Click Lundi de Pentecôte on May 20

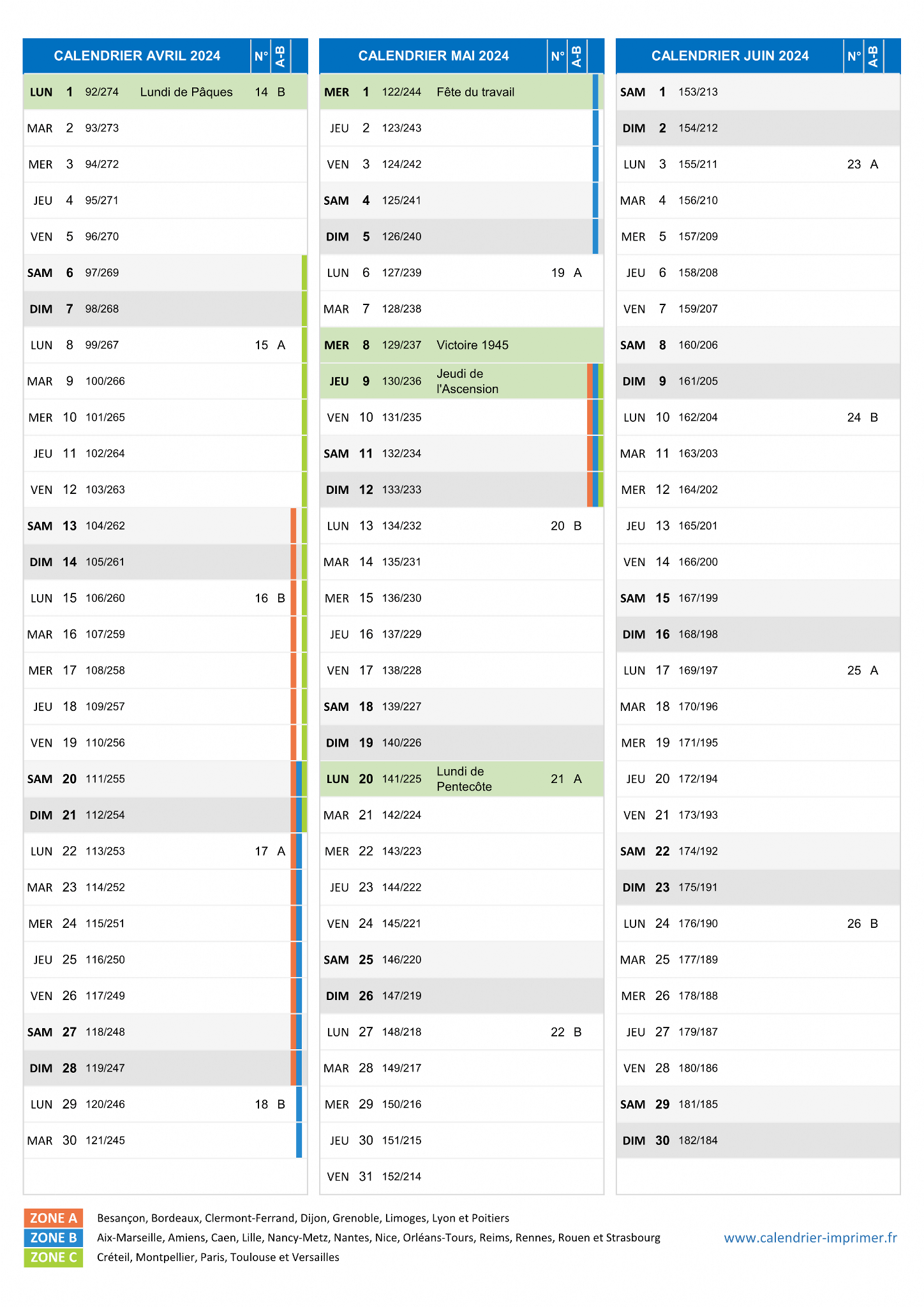pos(465,779)
